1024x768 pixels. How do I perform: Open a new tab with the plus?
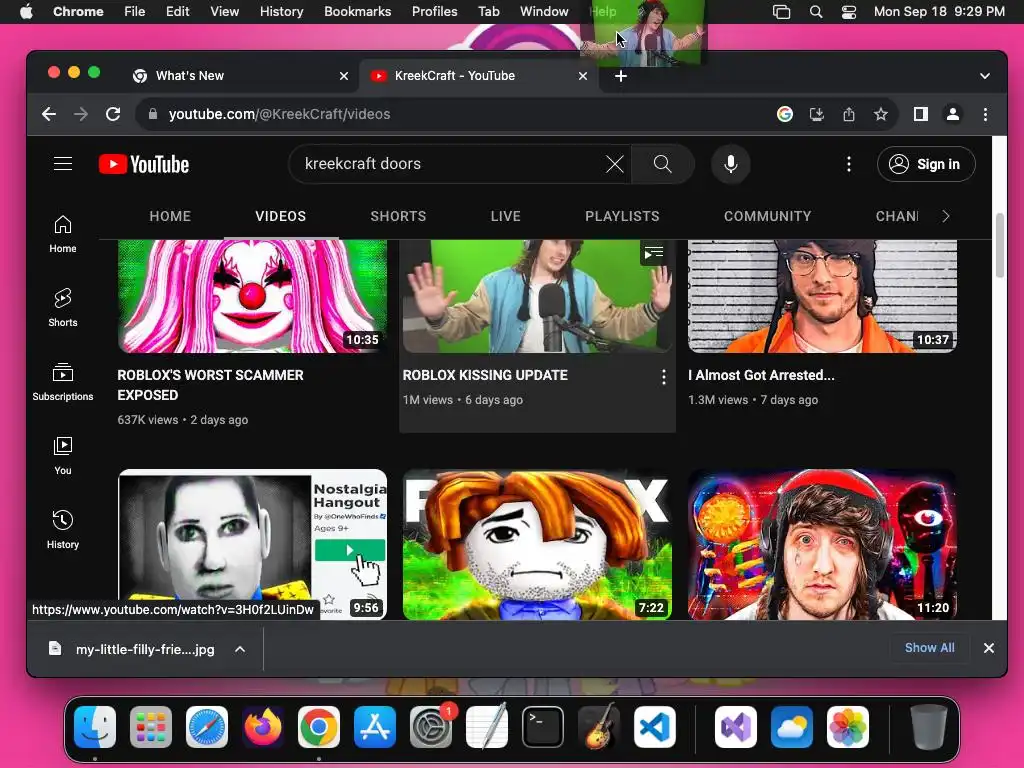[x=620, y=76]
